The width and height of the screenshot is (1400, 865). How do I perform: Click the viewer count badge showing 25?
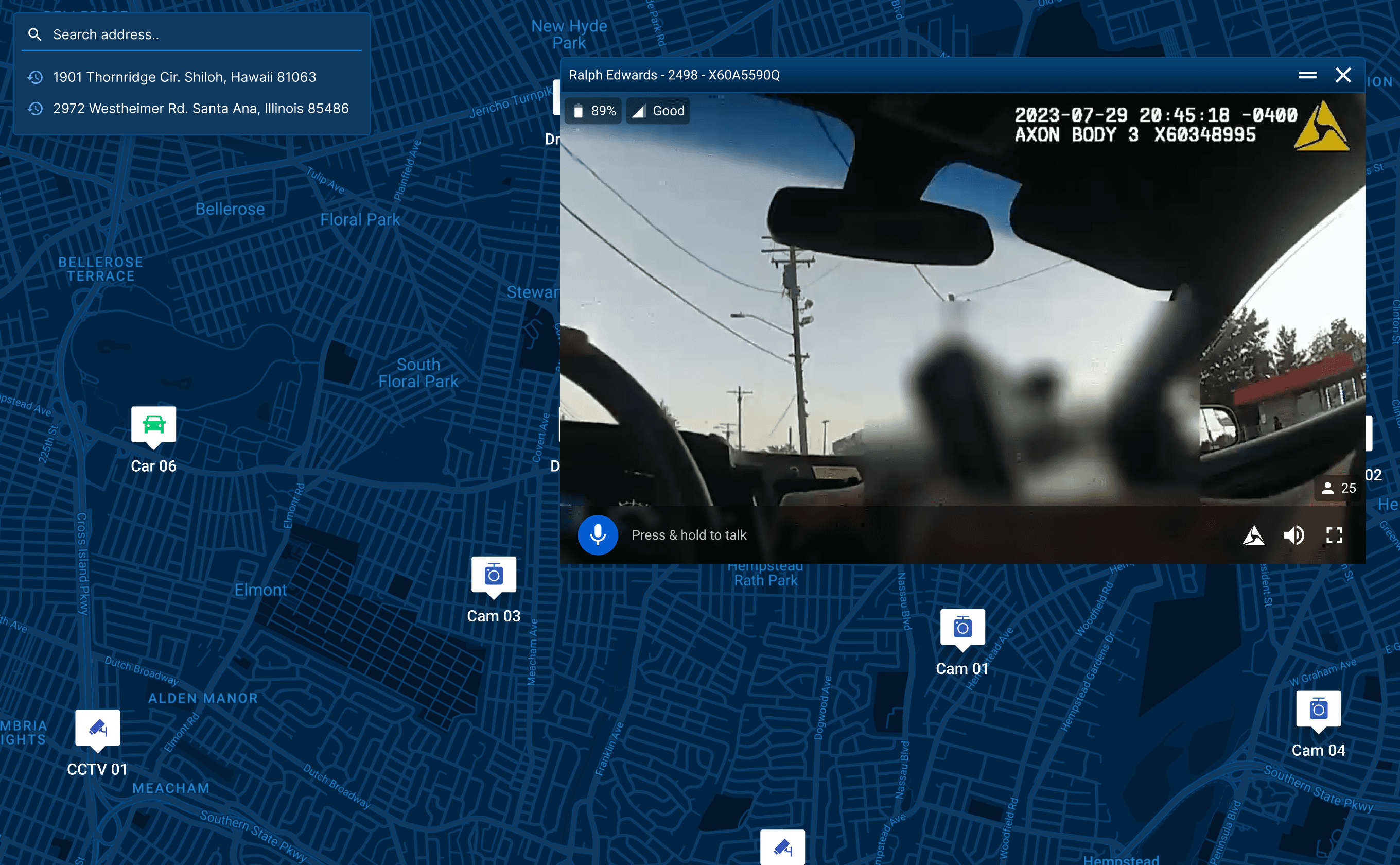1339,488
